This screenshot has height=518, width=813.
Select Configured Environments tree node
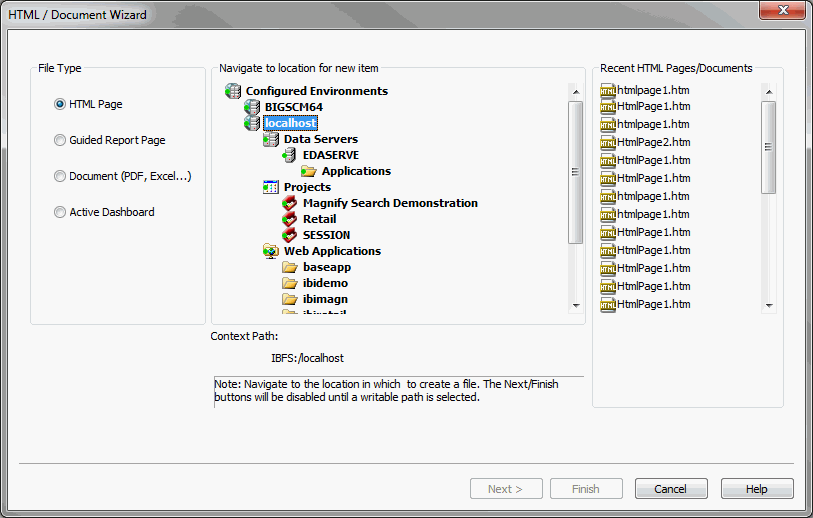tap(317, 91)
